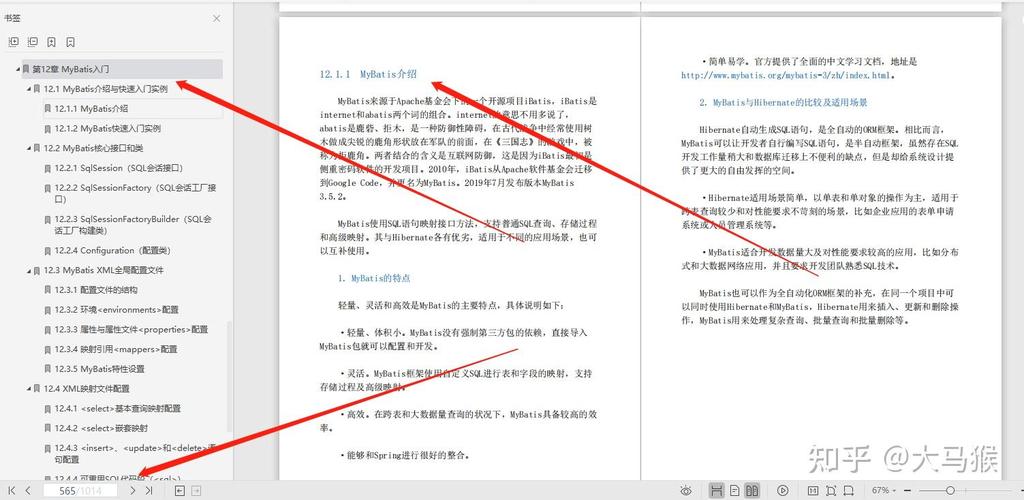
Task: Collapse 第12章 MyBatis入门 tree node
Action: point(18,69)
